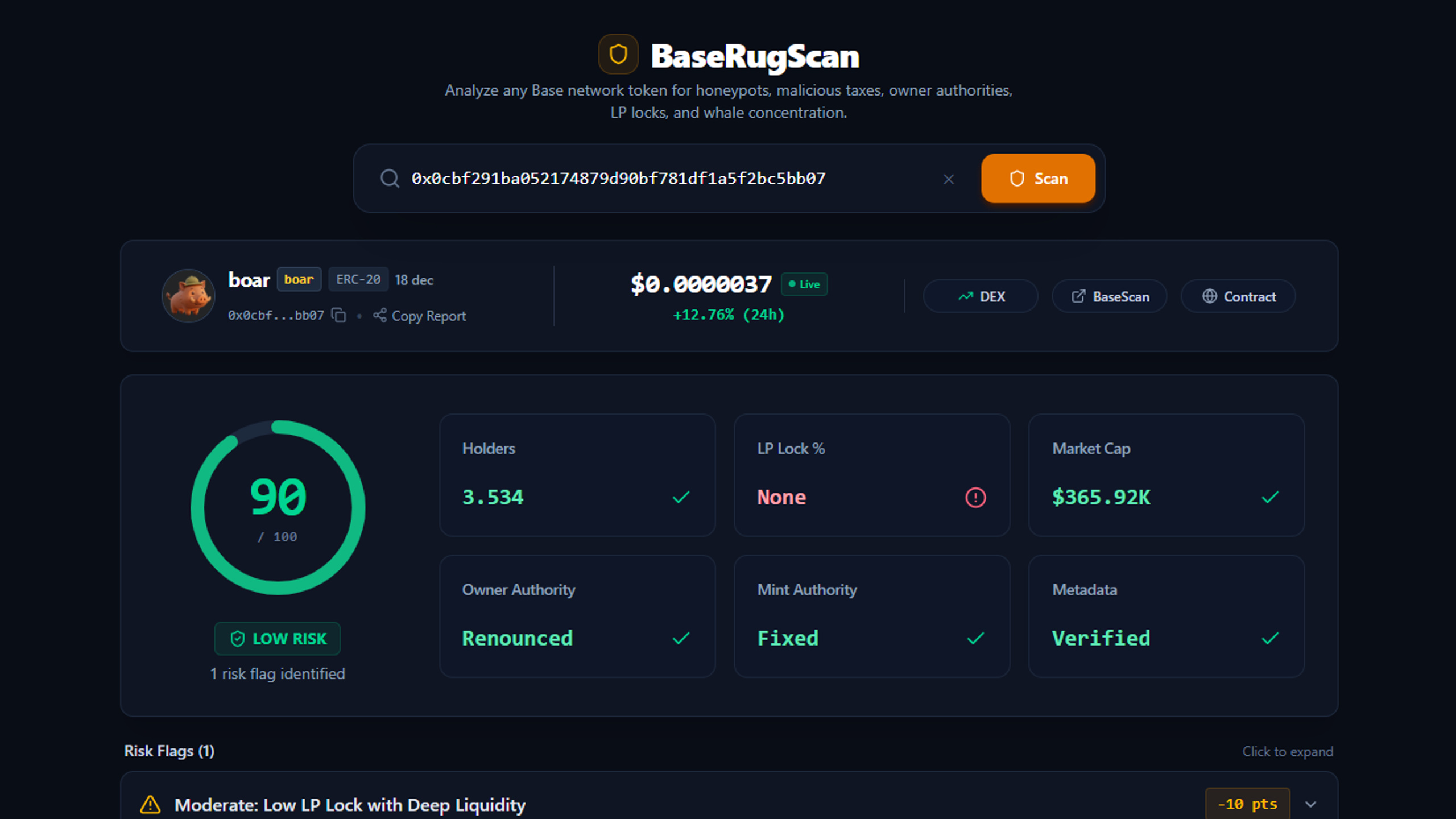Click the share icon beside Copy Report

[380, 315]
